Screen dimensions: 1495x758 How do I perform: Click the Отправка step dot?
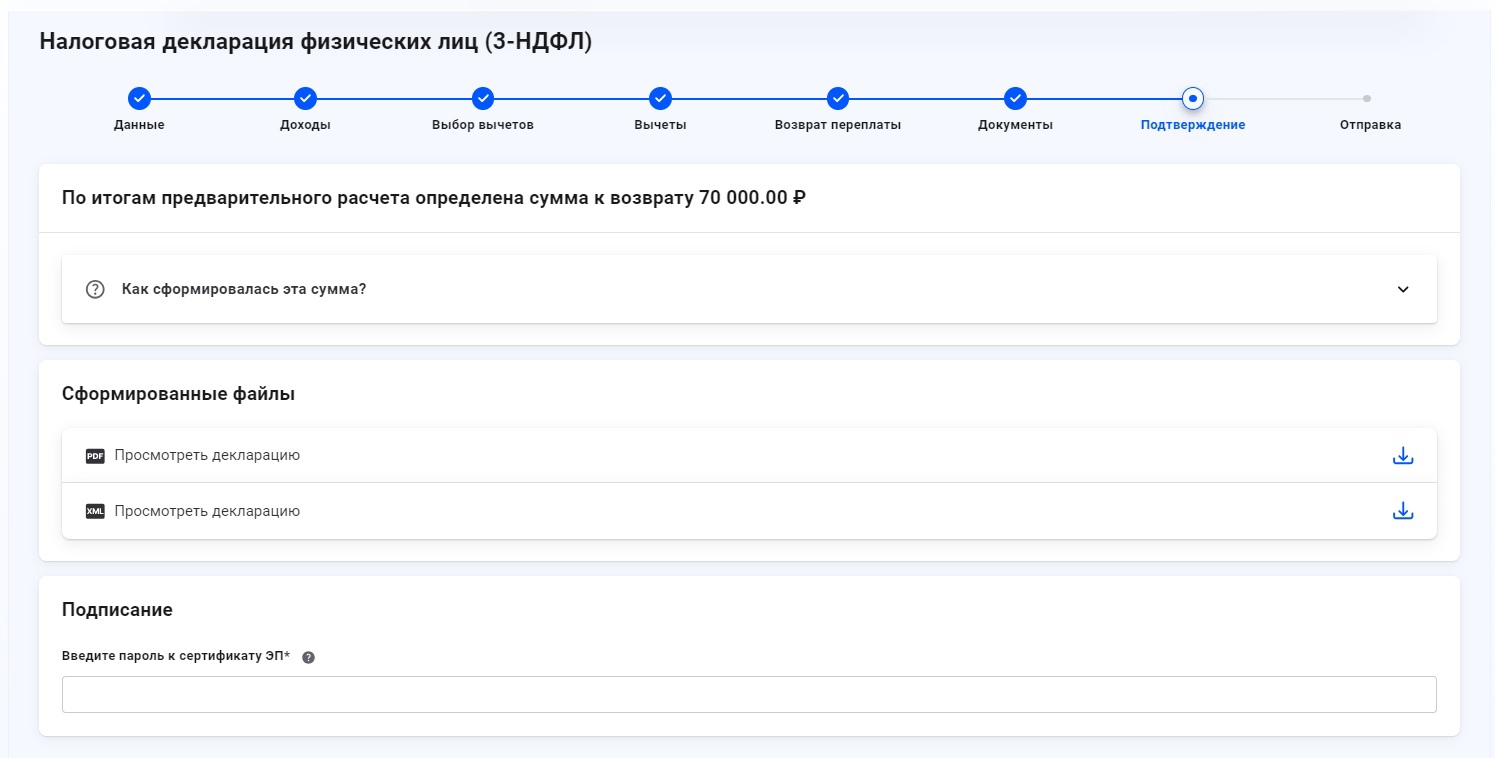[x=1367, y=98]
